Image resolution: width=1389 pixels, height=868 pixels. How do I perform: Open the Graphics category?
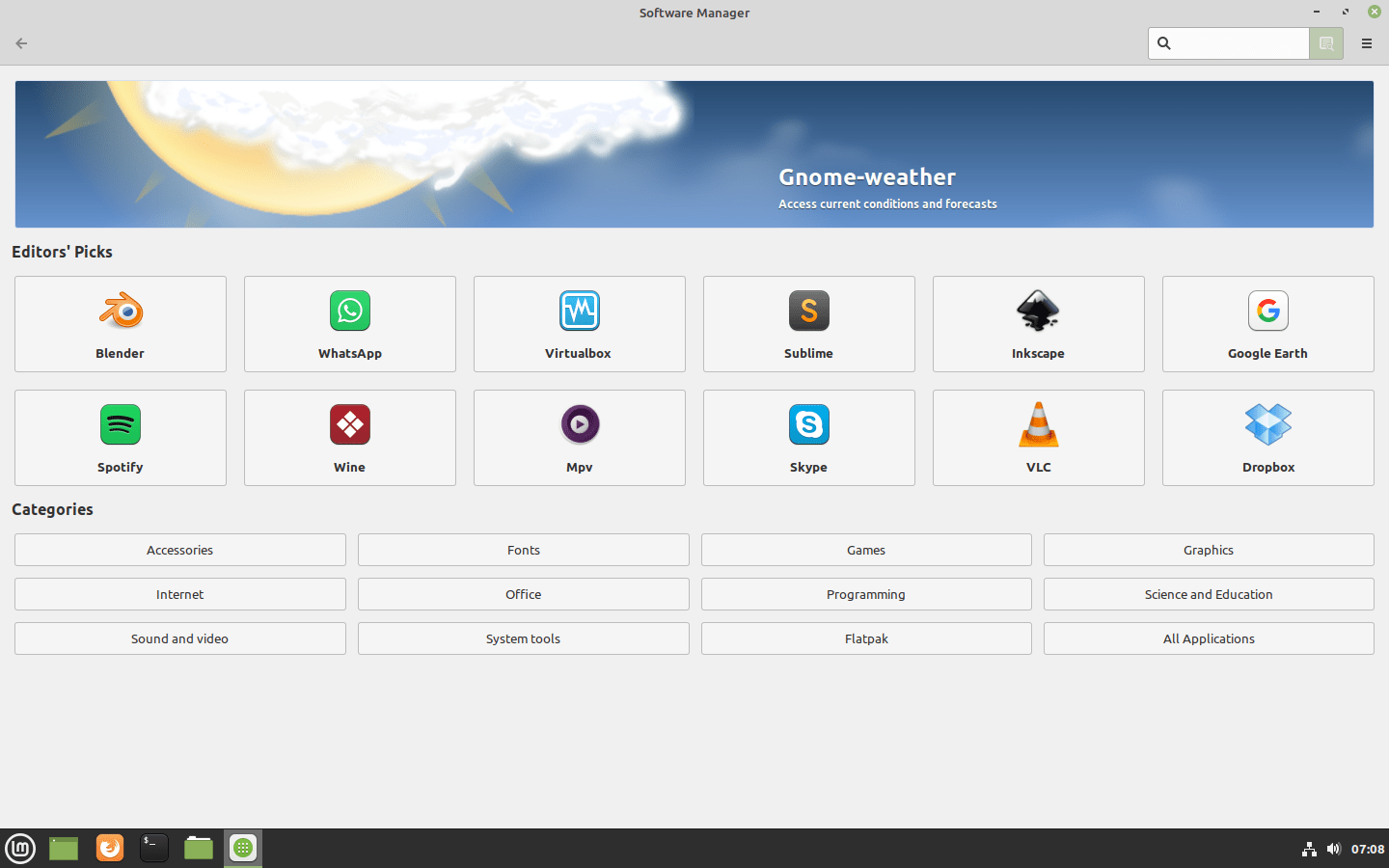pyautogui.click(x=1209, y=550)
